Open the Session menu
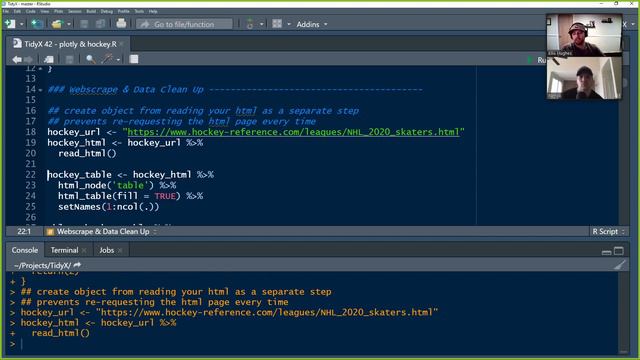This screenshot has width=640, height=360. point(75,11)
